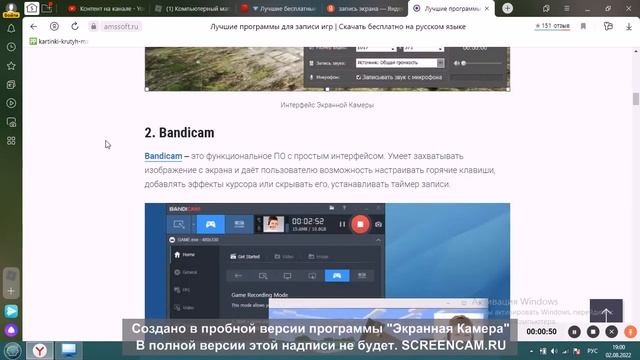
Task: Toggle Записывать звук с микрофона checkbox in image
Action: coord(358,77)
